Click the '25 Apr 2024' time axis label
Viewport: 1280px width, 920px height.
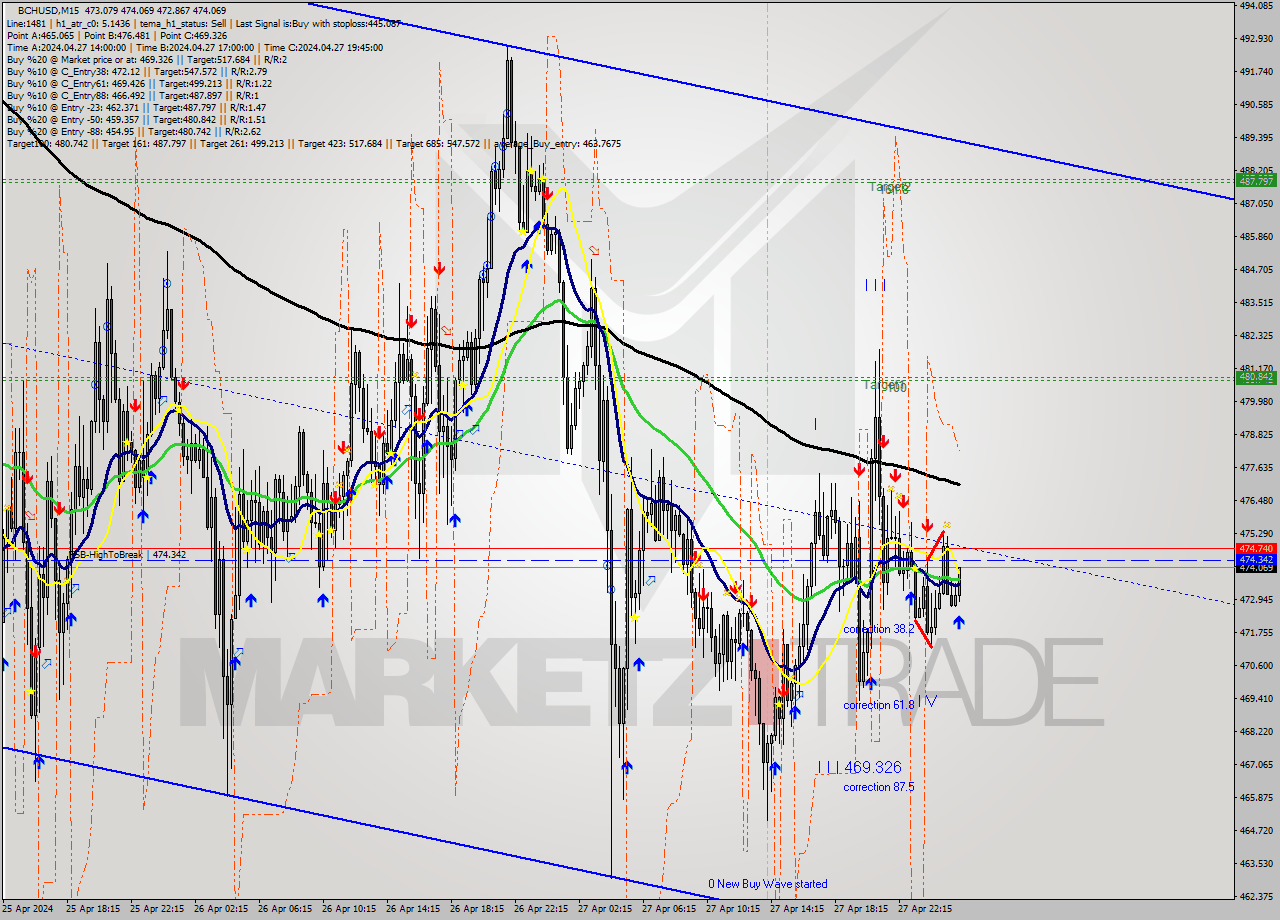point(26,909)
